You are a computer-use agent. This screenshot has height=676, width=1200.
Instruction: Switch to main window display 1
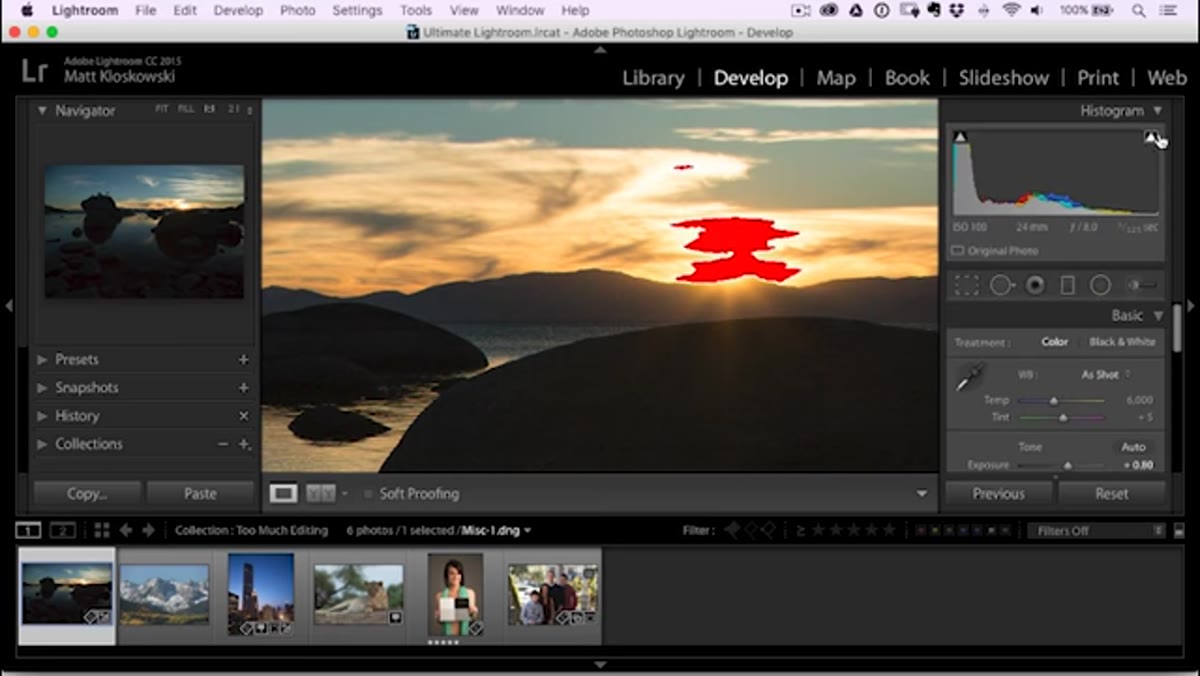(28, 530)
